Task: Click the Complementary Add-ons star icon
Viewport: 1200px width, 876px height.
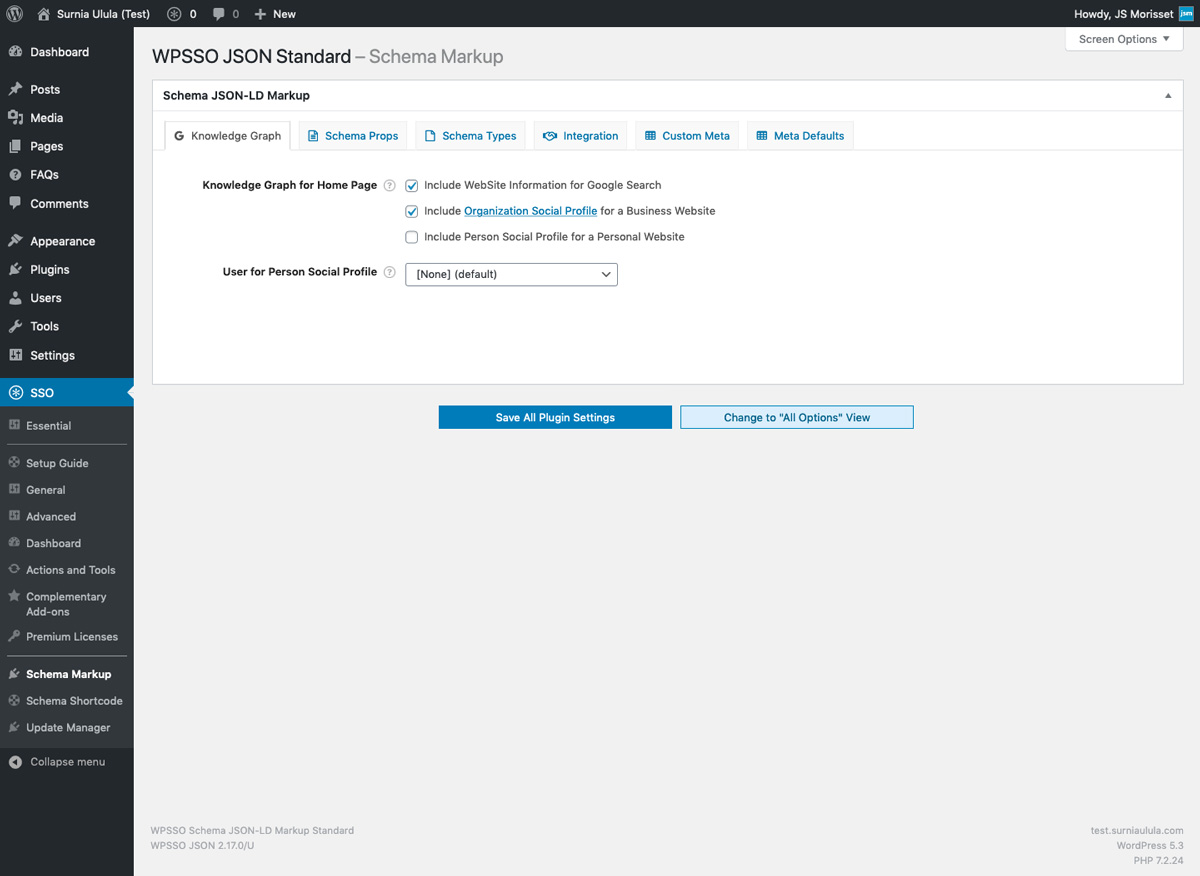Action: pyautogui.click(x=14, y=596)
